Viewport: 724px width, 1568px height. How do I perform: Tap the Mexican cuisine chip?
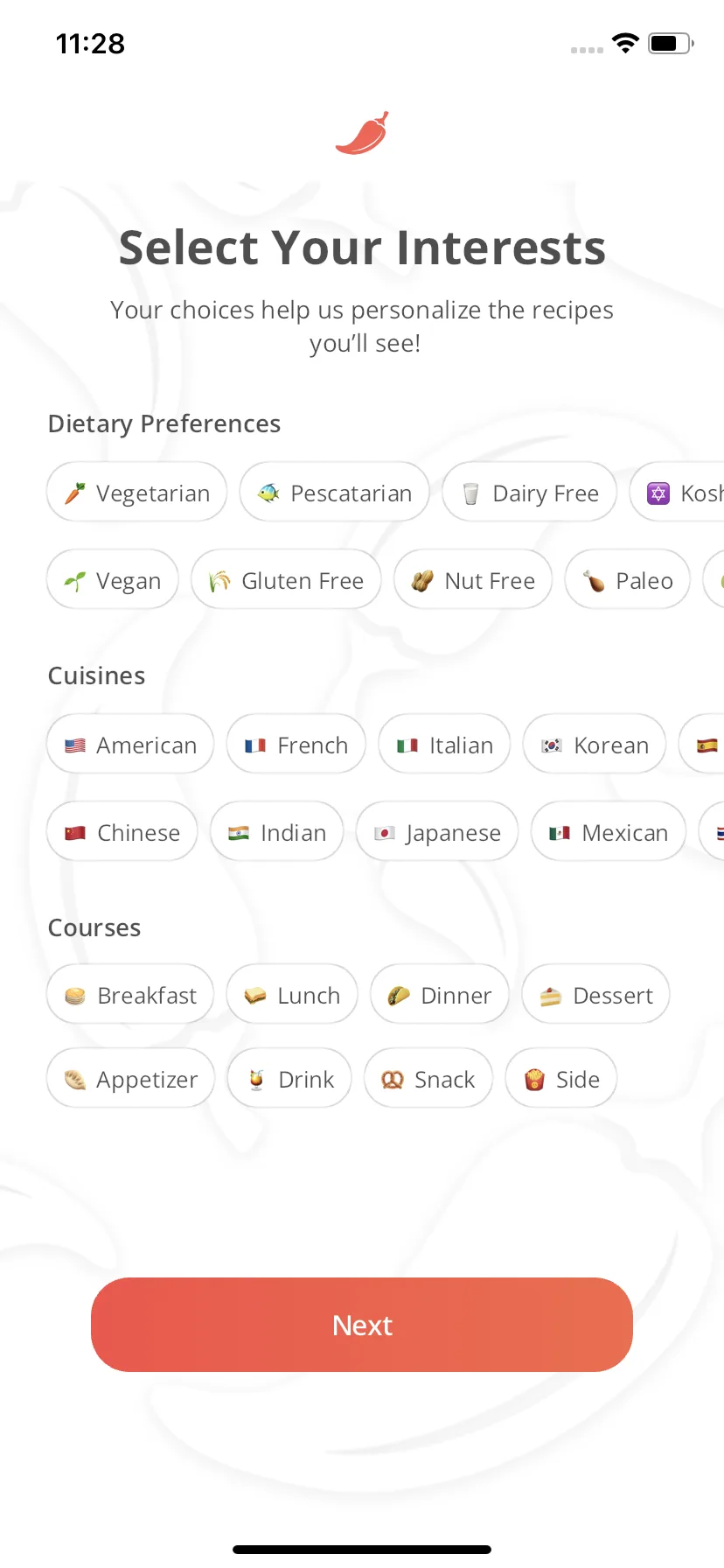click(x=609, y=832)
